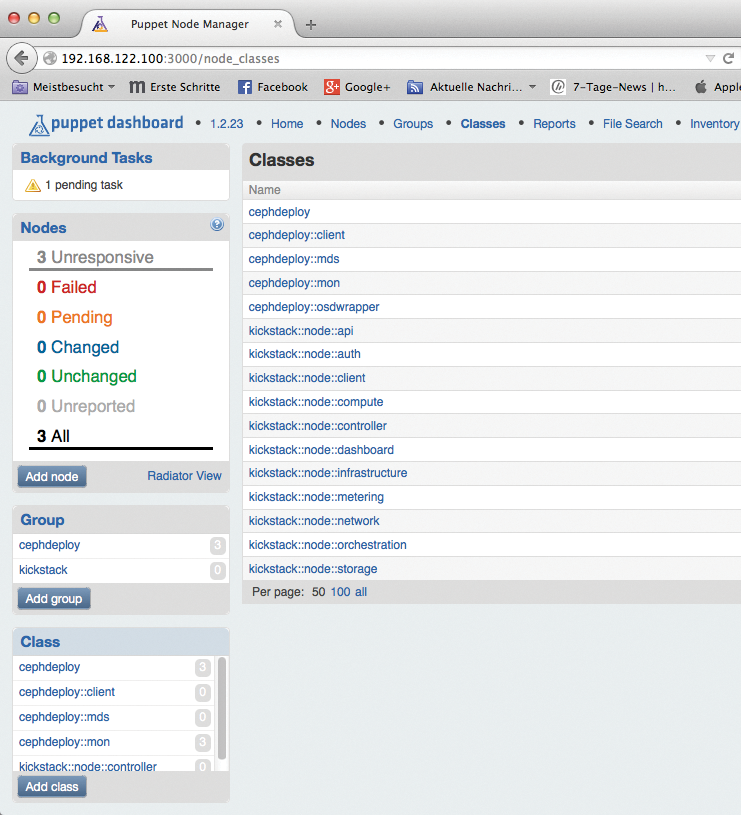Image resolution: width=741 pixels, height=815 pixels.
Task: Open a new tab with the plus icon
Action: (x=311, y=24)
